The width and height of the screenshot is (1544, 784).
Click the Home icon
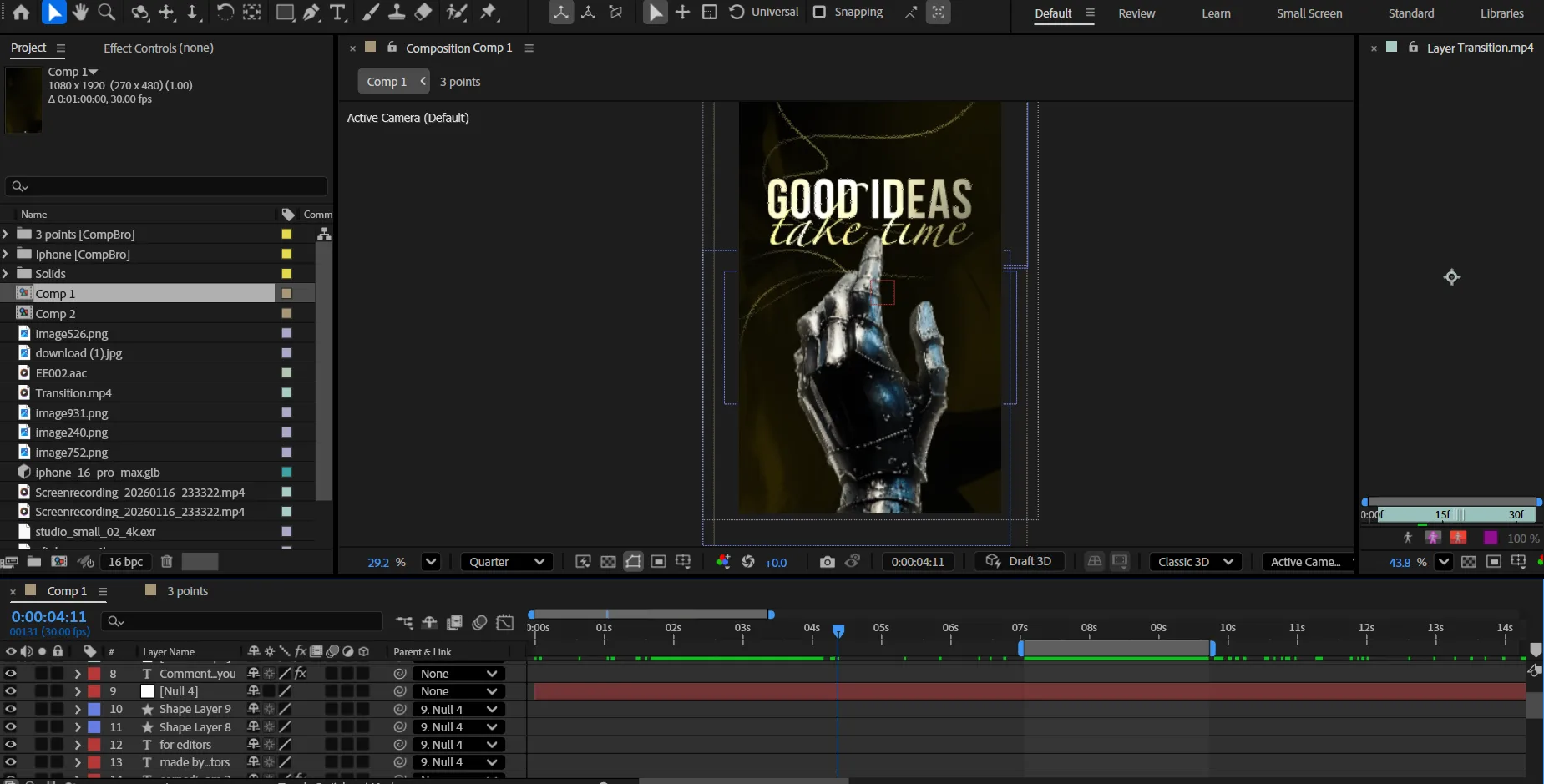click(21, 12)
